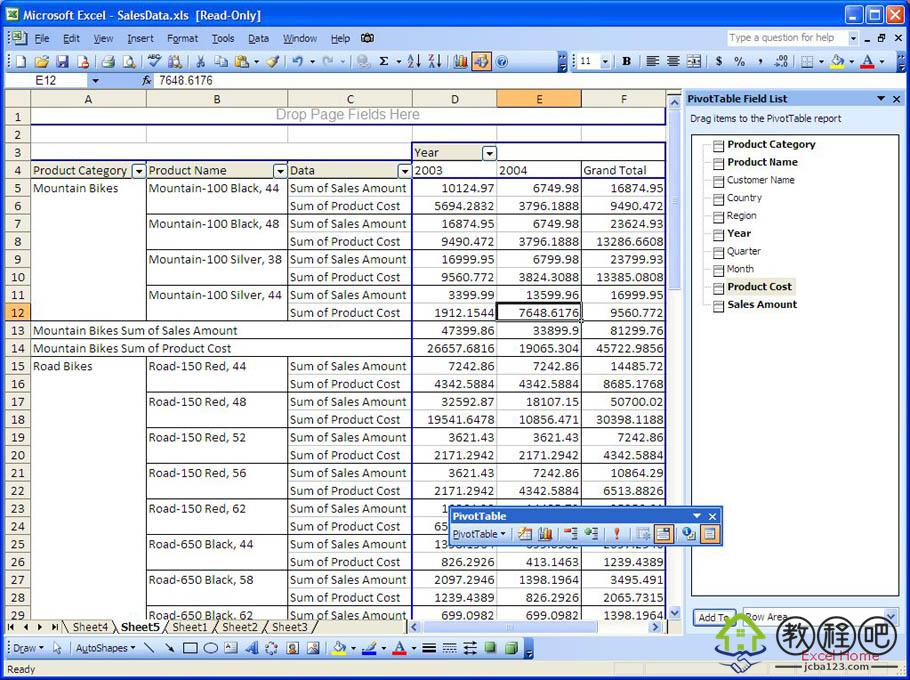Click the Fill Color bucket in formatting toolbar
This screenshot has width=910, height=680.
pyautogui.click(x=836, y=61)
